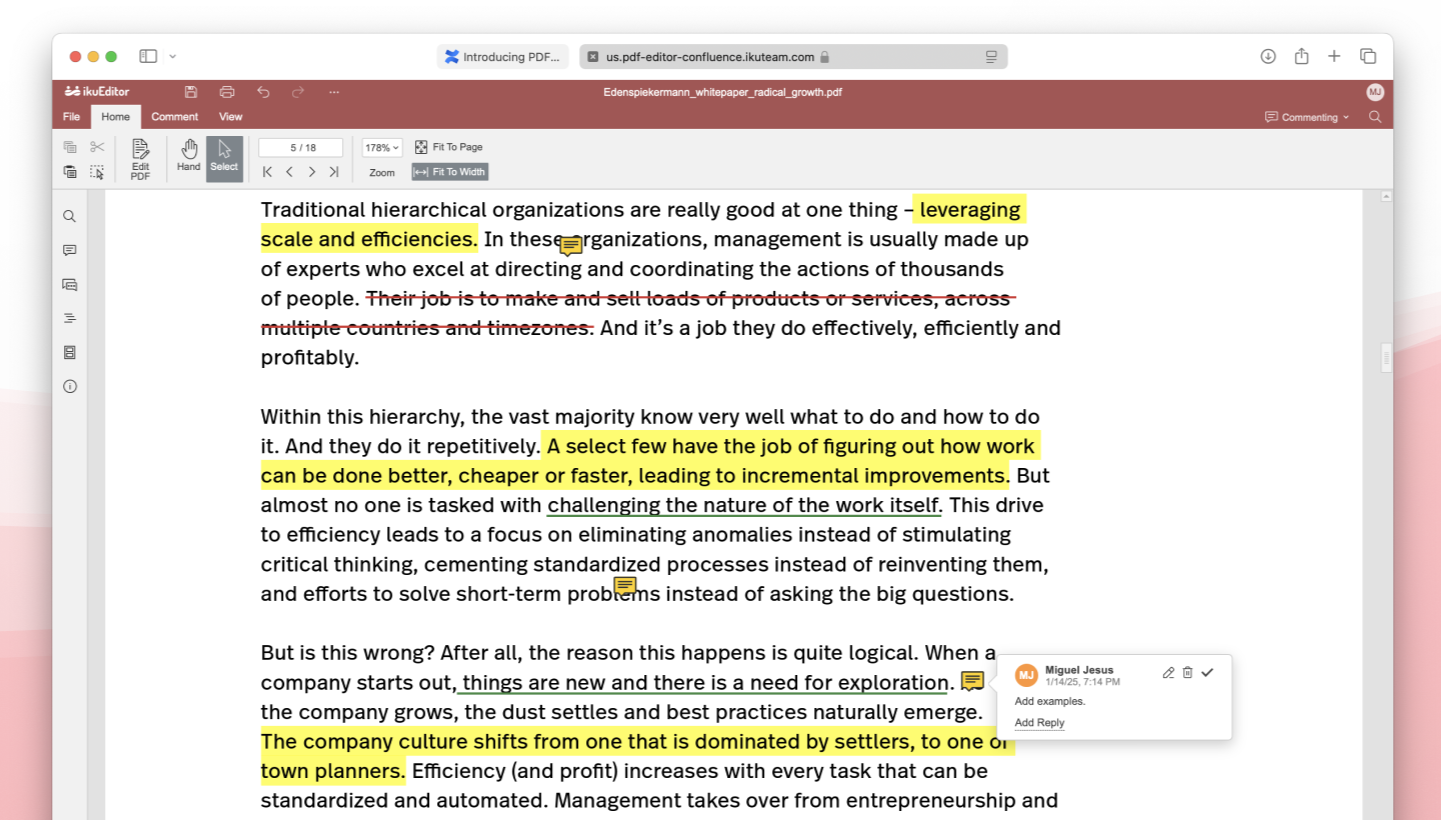Click the file name Edenspiekermann_whitepaper_radical_growth.pdf

[x=723, y=92]
